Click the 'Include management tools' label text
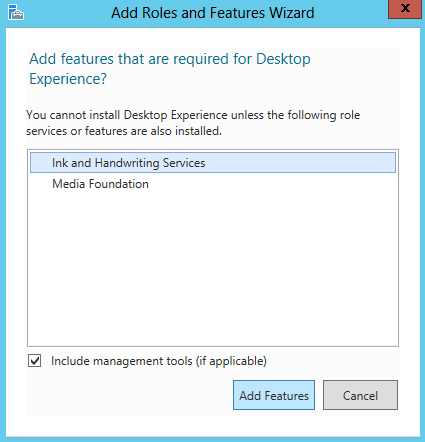Image resolution: width=425 pixels, height=442 pixels. [122, 361]
